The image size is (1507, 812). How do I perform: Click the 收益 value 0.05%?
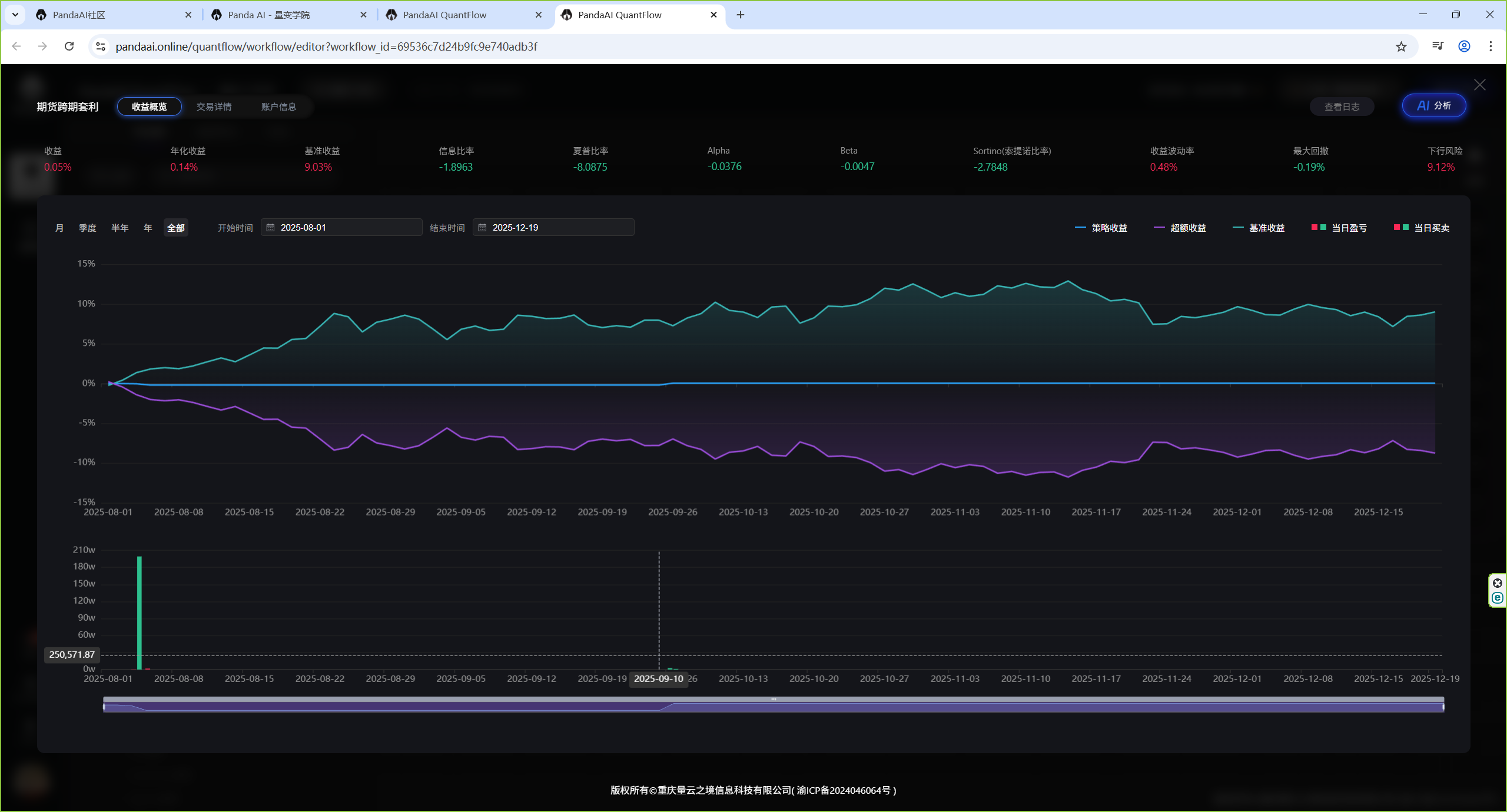(58, 167)
